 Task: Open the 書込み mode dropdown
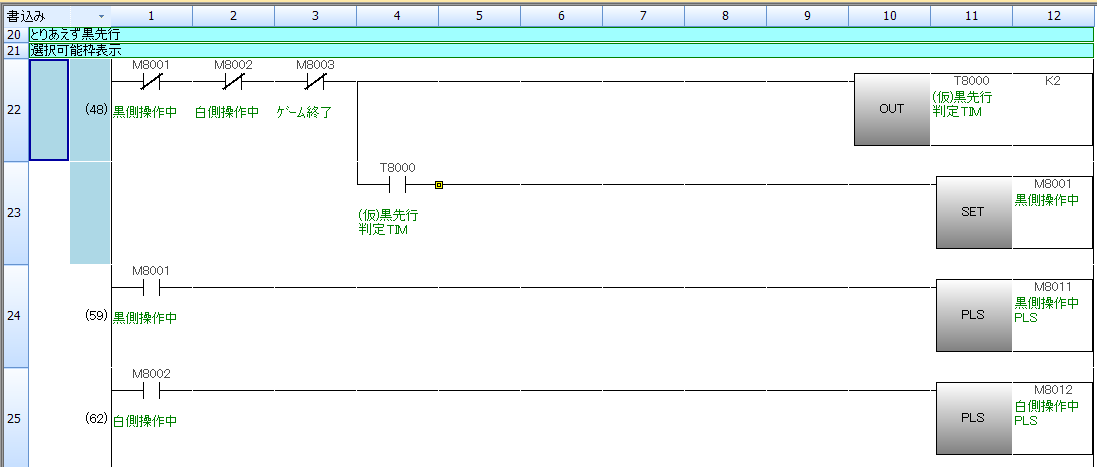101,17
